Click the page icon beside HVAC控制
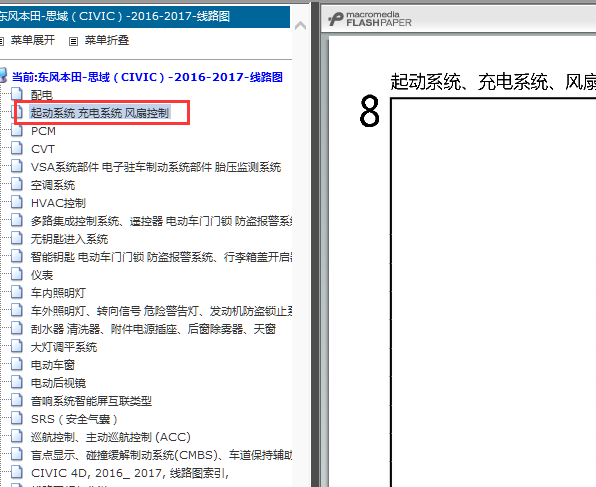 [x=17, y=202]
